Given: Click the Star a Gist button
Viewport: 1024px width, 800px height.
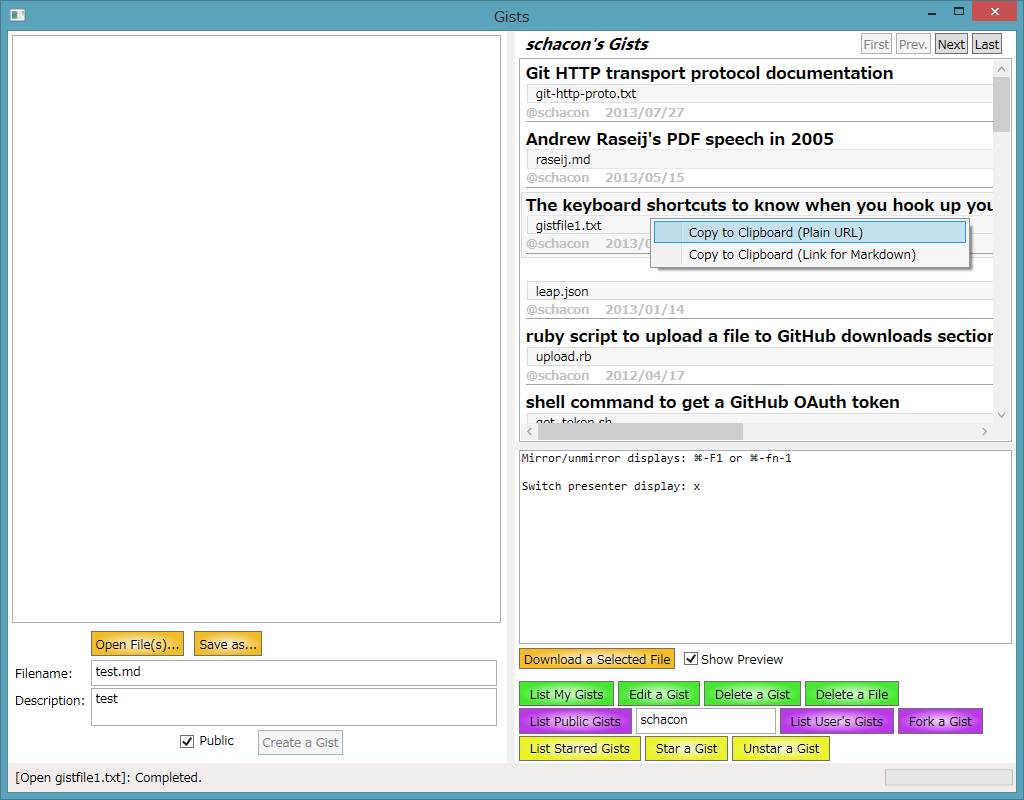Looking at the screenshot, I should click(686, 748).
